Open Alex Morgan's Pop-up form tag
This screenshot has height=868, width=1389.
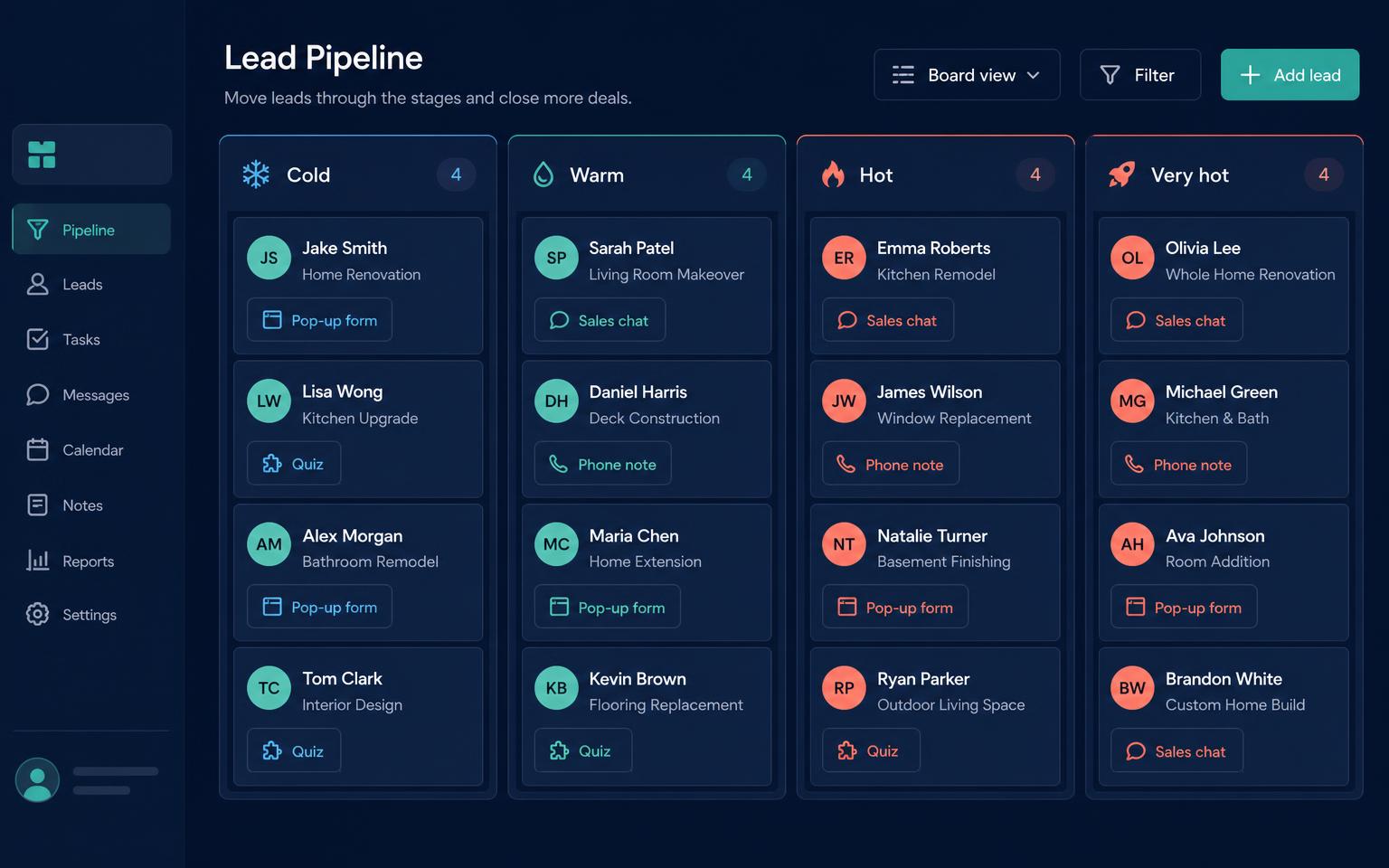click(319, 607)
